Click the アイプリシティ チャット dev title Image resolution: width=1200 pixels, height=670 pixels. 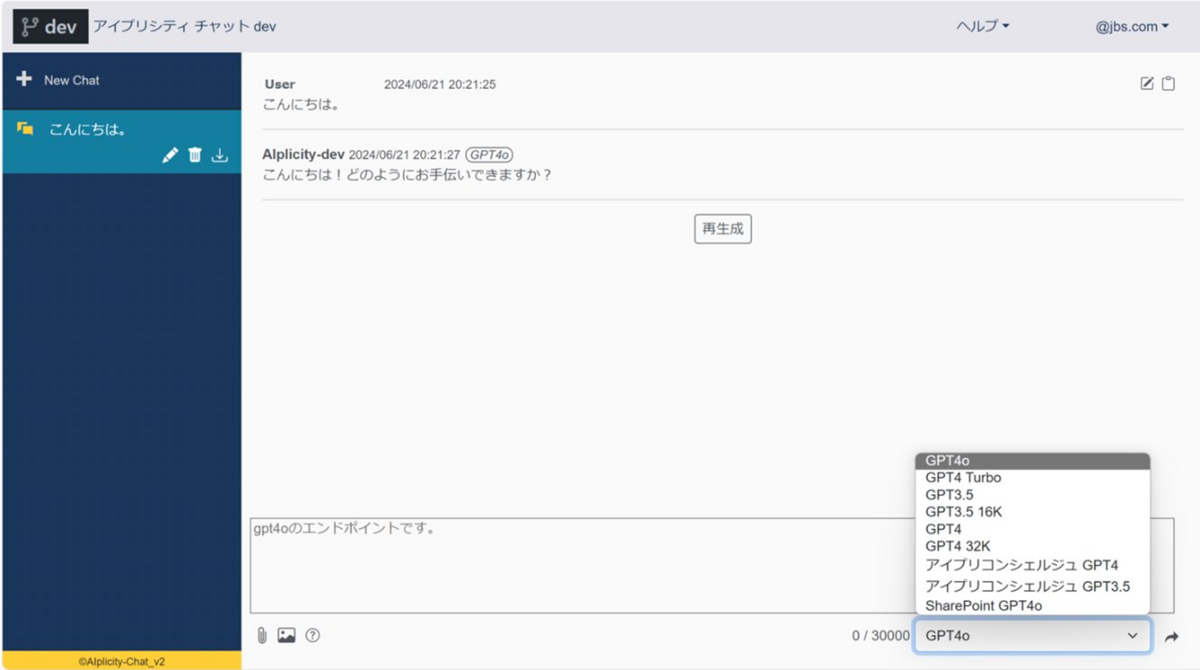point(185,27)
